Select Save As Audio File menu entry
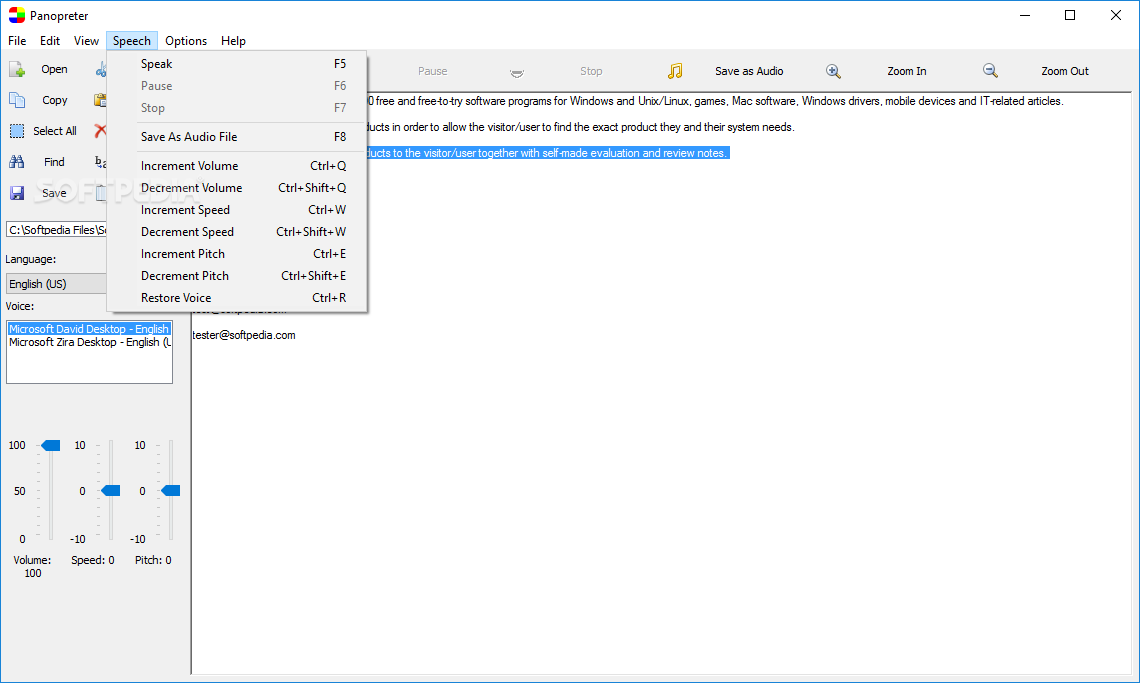1140x683 pixels. pyautogui.click(x=237, y=137)
